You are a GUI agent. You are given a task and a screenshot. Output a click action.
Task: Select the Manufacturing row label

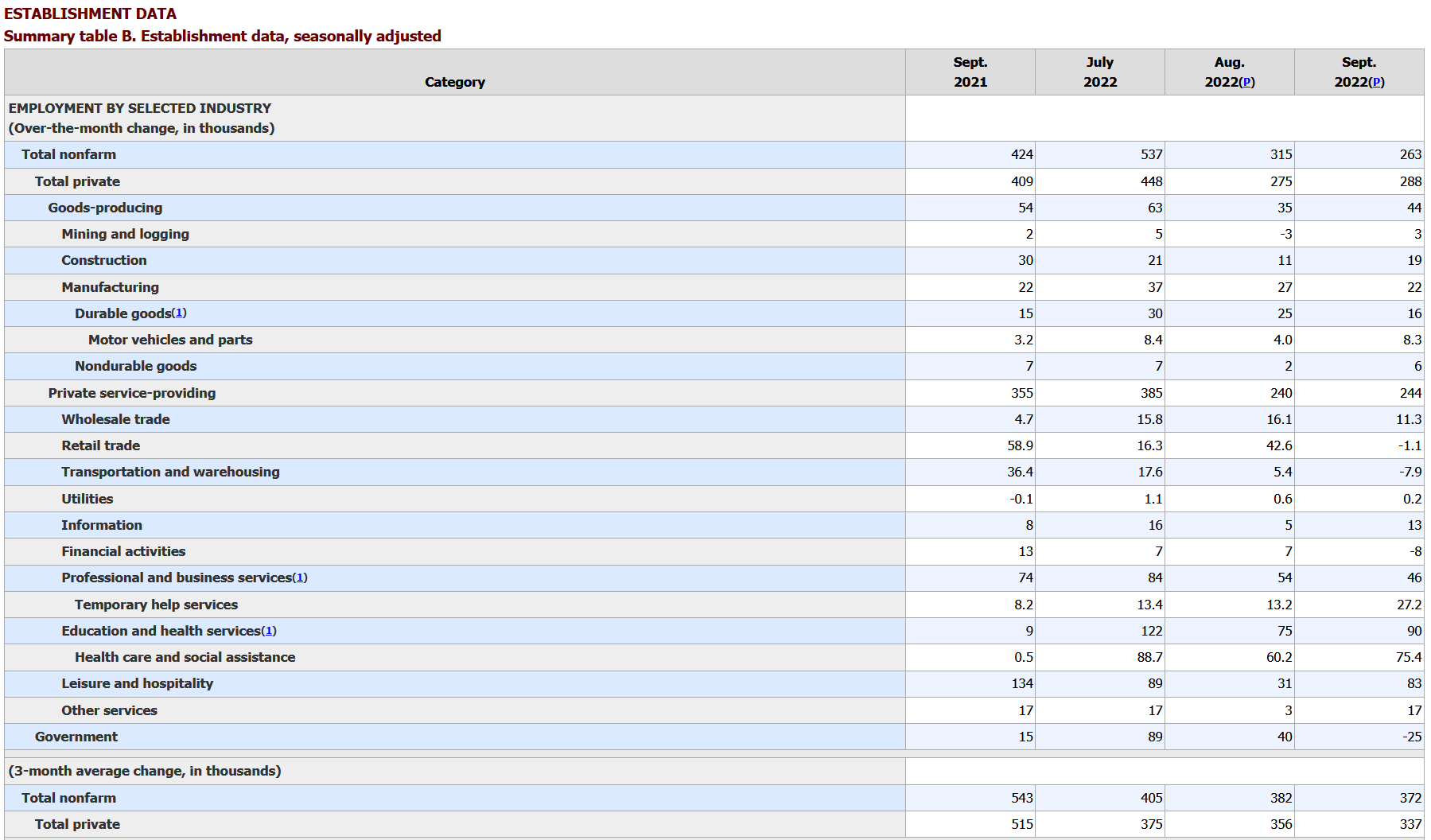110,287
